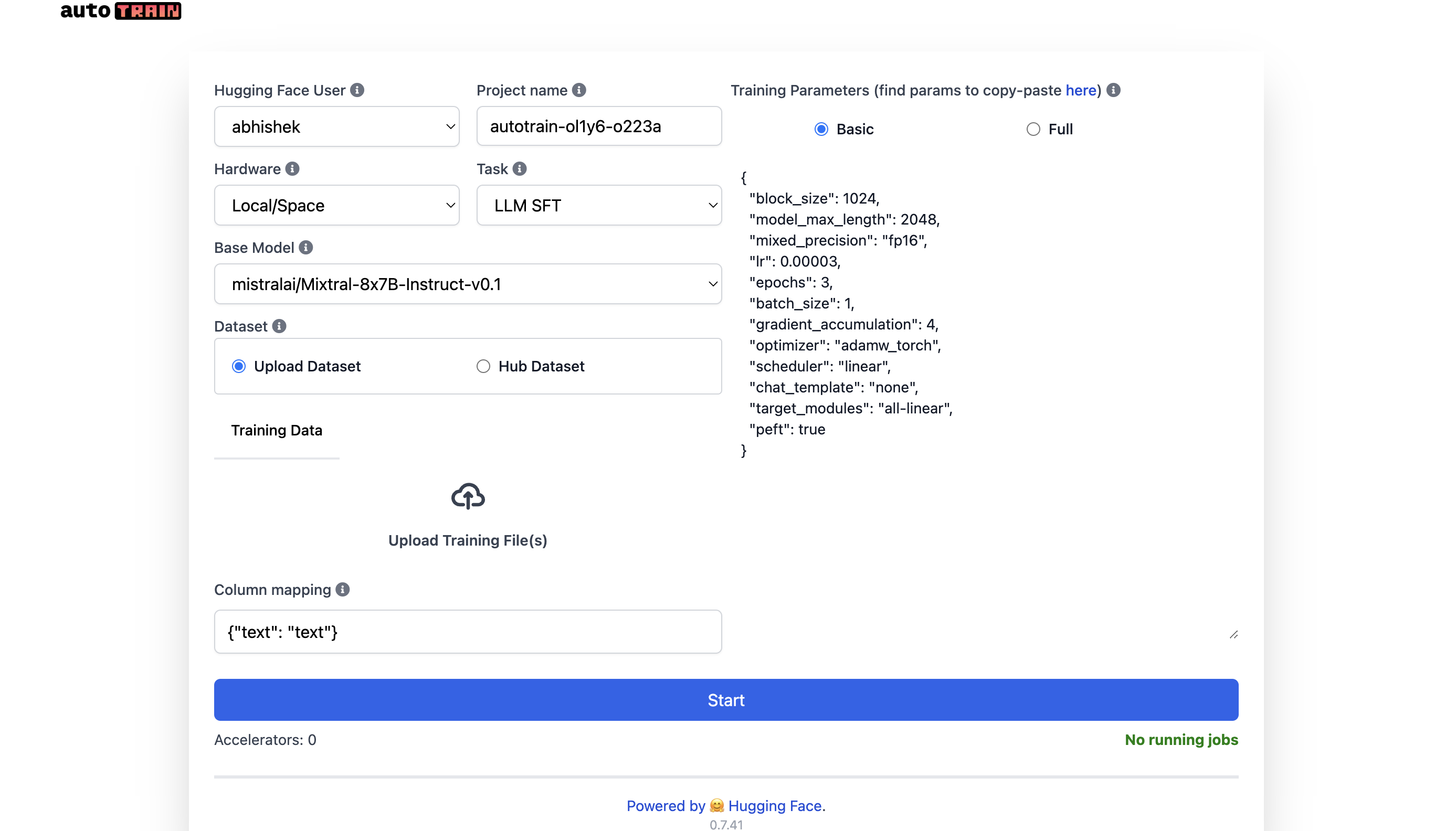Expand the Hardware Local/Space dropdown
The image size is (1456, 831).
[x=336, y=206]
